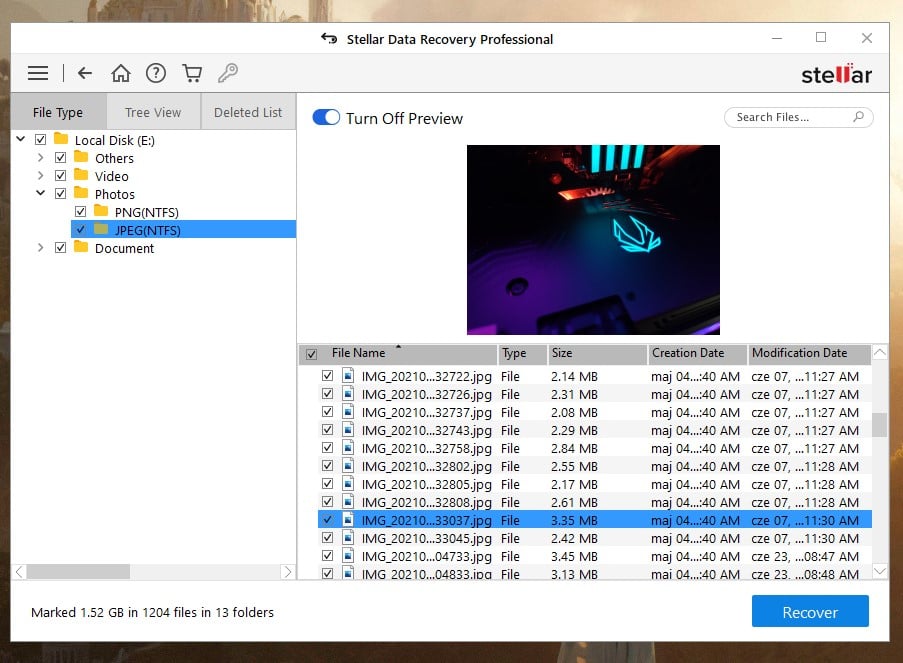Image resolution: width=903 pixels, height=663 pixels.
Task: Sort by the Size column header
Action: [597, 354]
